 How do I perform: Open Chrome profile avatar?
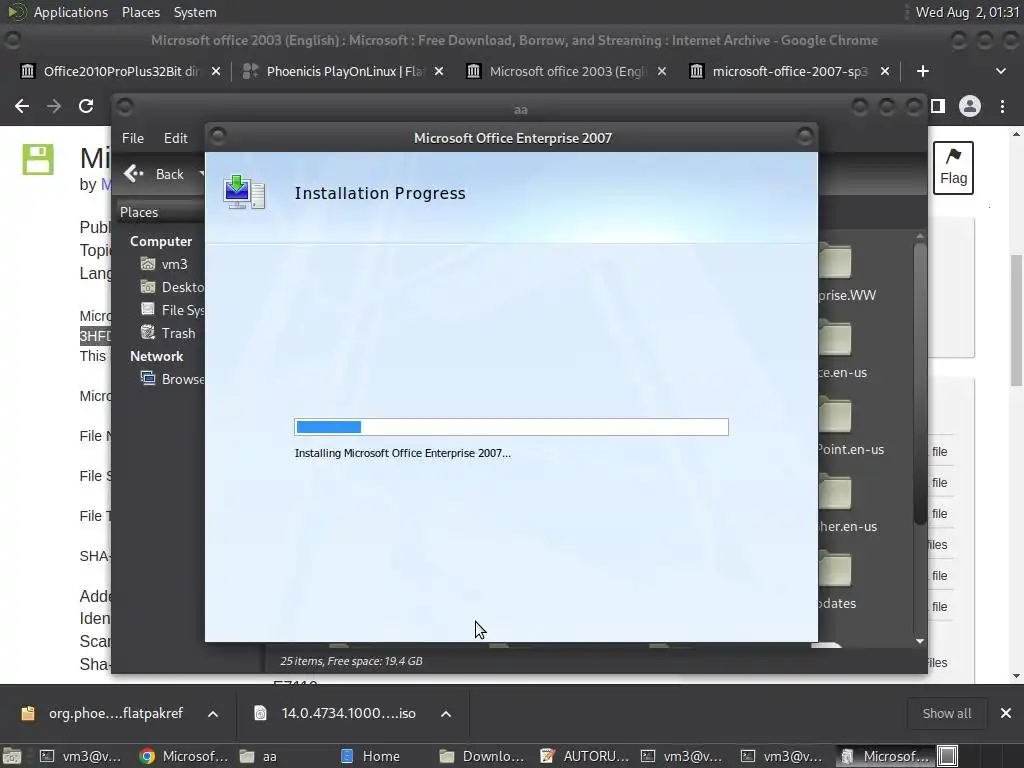click(970, 106)
